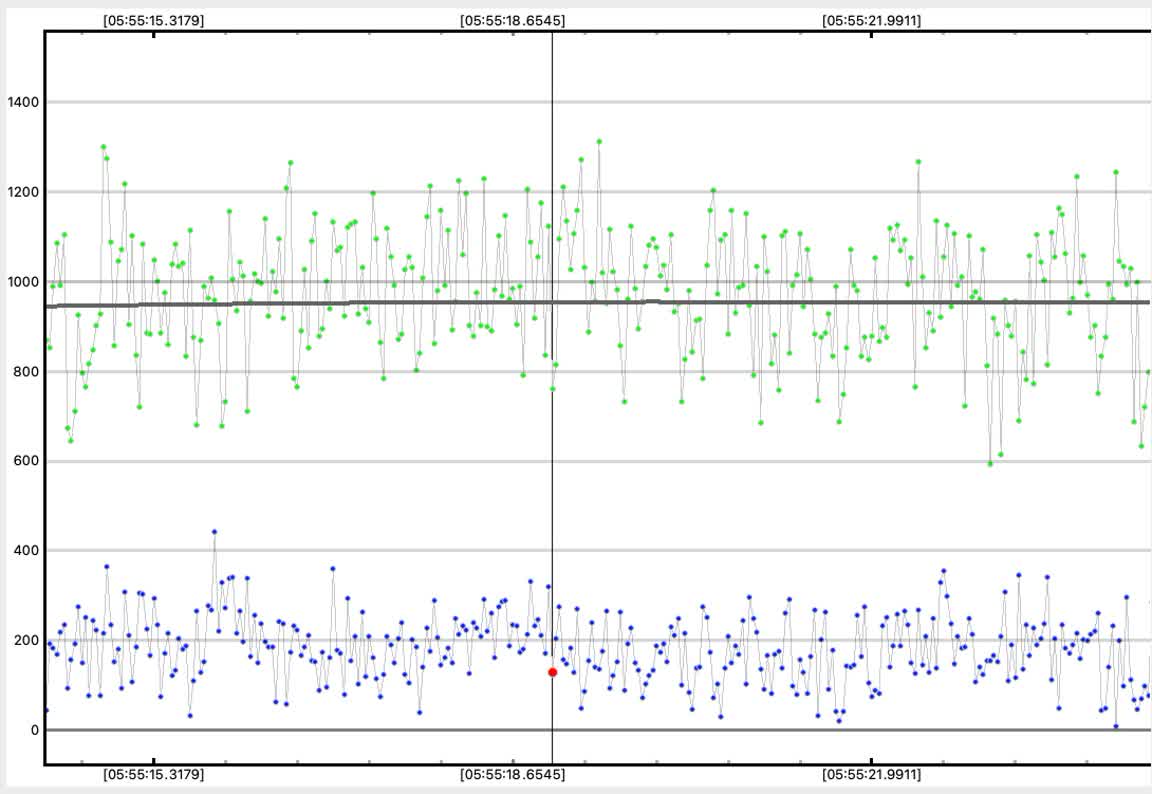Click the top timestamp label 05:55:18.6545

pyautogui.click(x=512, y=20)
